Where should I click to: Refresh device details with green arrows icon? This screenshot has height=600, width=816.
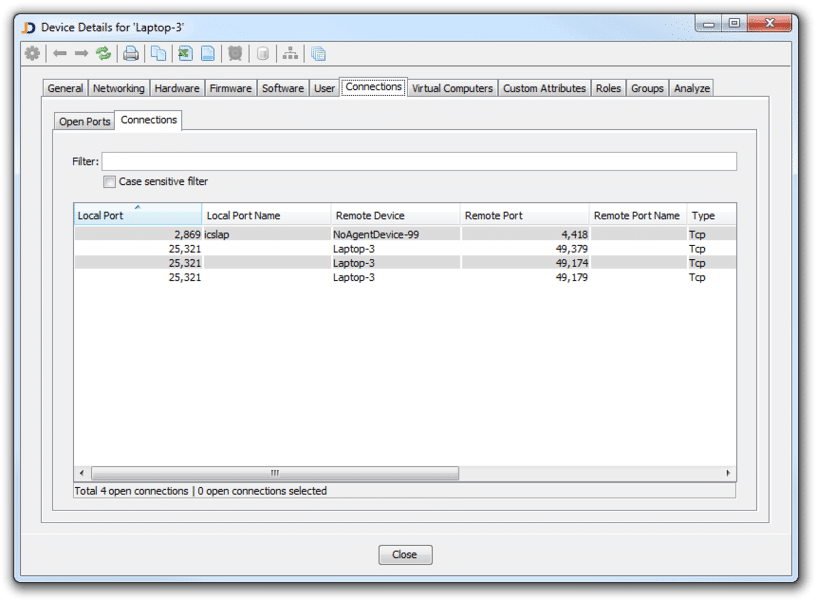tap(104, 54)
